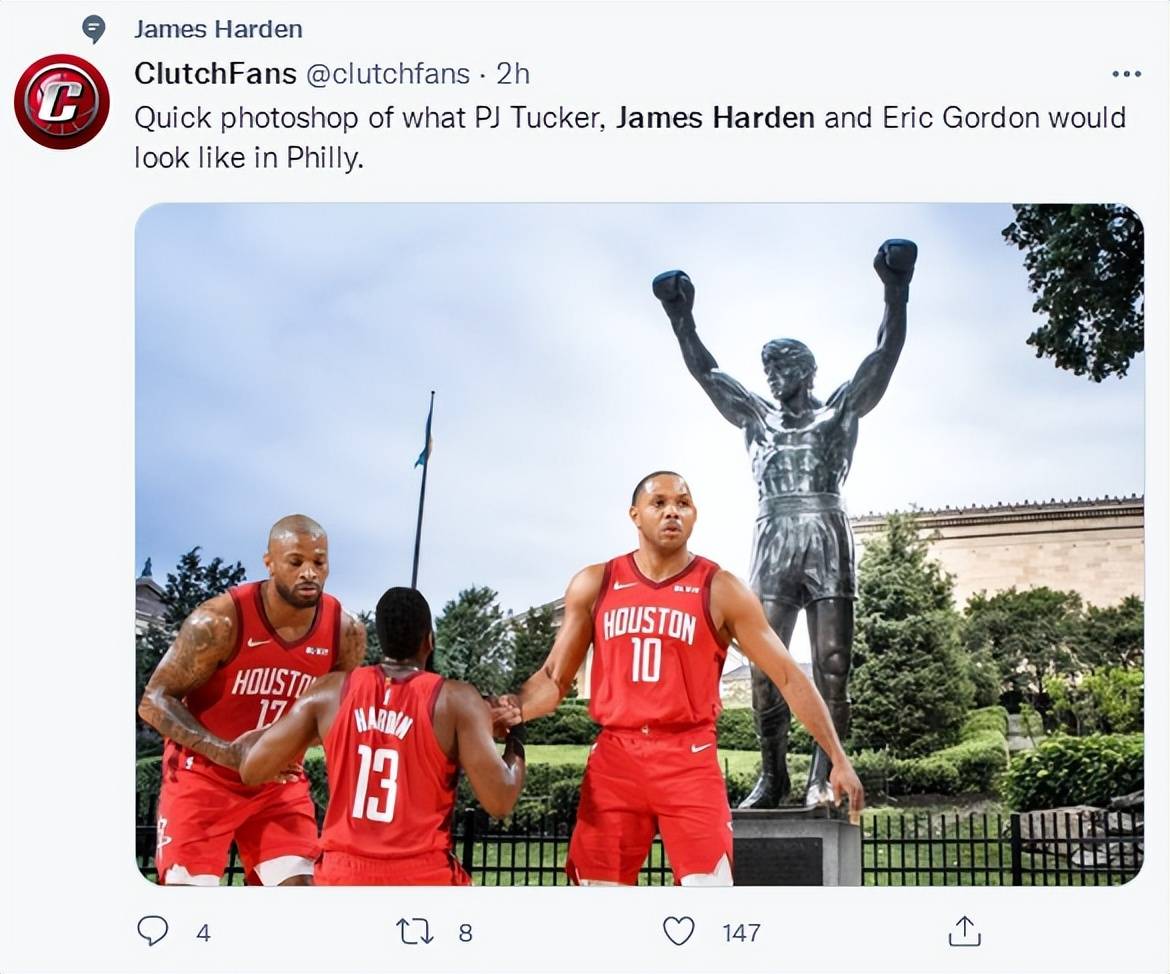The image size is (1170, 974).
Task: Click the @clutchfans handle
Action: coord(389,74)
